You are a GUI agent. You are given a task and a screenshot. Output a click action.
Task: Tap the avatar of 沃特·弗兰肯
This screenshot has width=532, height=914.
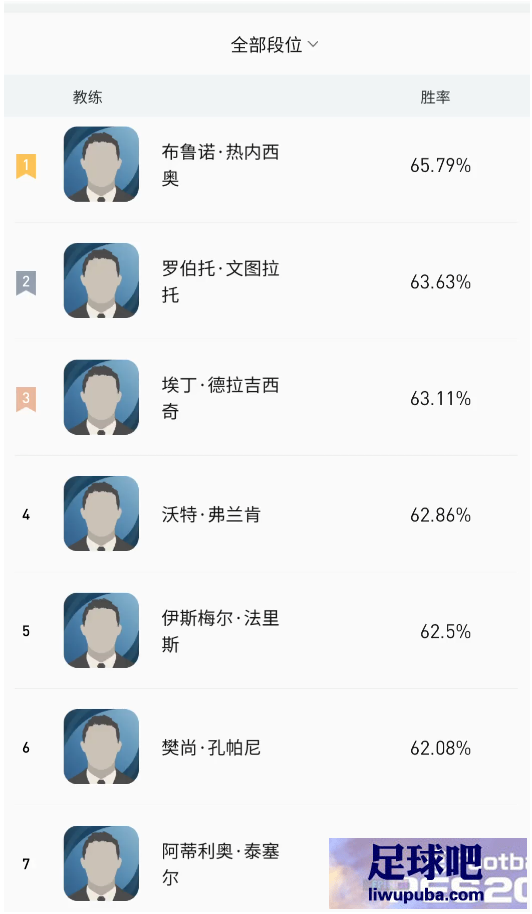click(x=101, y=514)
